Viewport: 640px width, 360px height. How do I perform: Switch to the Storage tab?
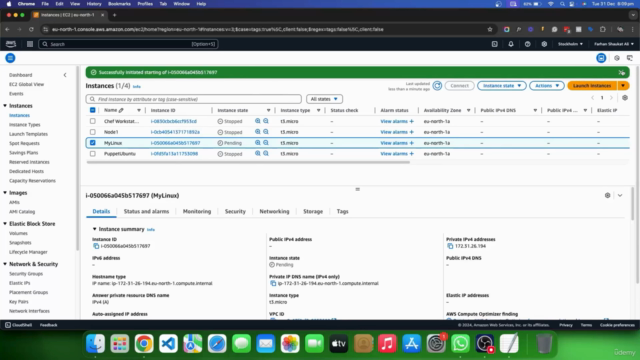click(313, 211)
